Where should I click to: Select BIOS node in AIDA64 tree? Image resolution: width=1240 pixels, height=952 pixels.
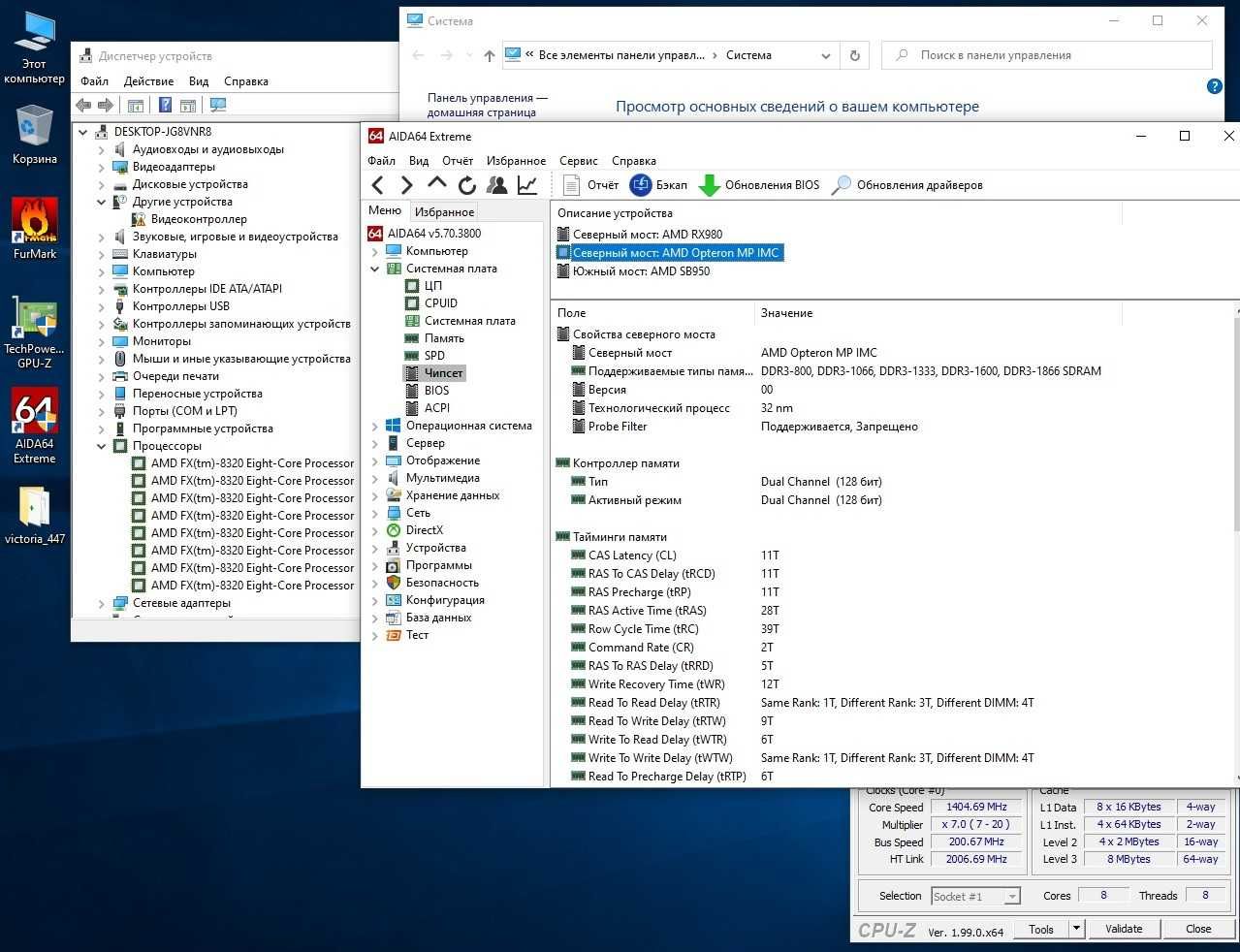click(x=427, y=391)
